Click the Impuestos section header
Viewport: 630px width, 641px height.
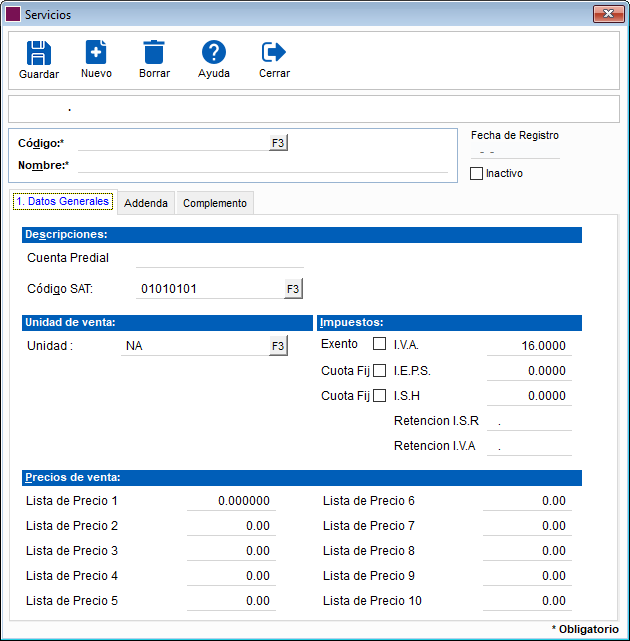[x=449, y=323]
